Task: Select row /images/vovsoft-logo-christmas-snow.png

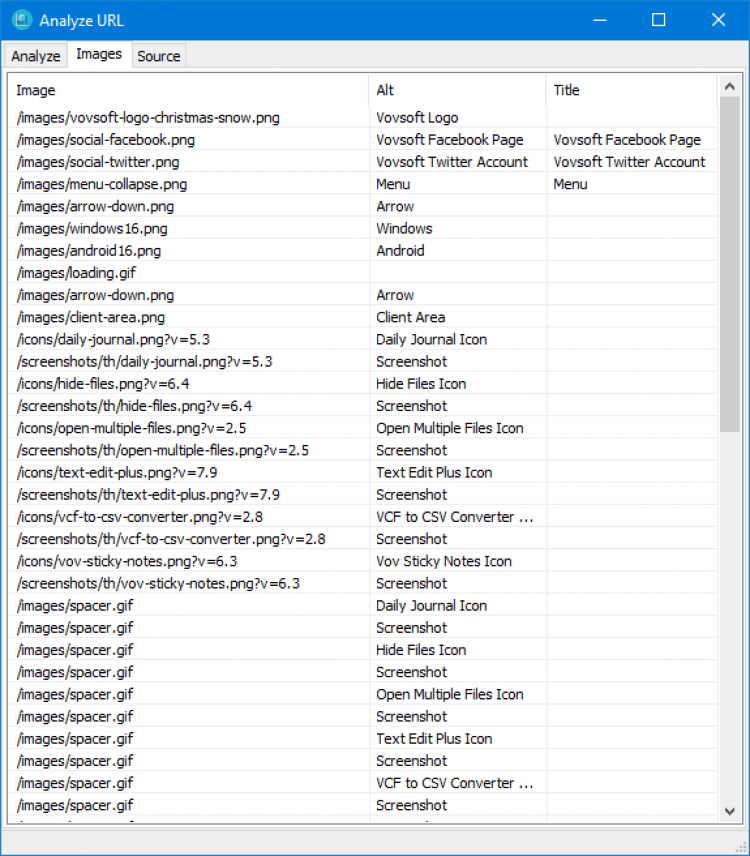Action: pos(363,117)
